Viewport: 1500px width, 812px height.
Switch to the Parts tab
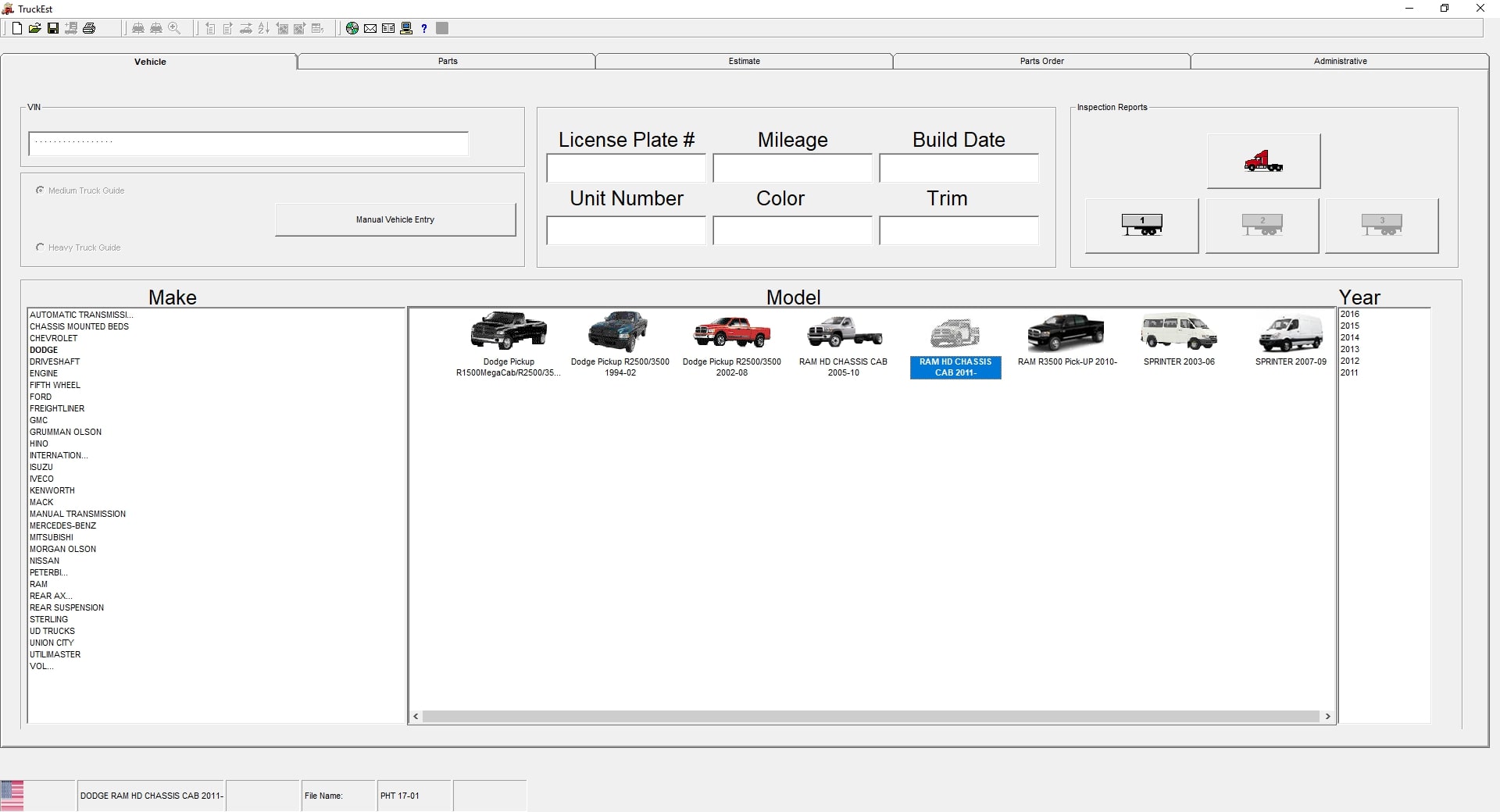pos(447,61)
